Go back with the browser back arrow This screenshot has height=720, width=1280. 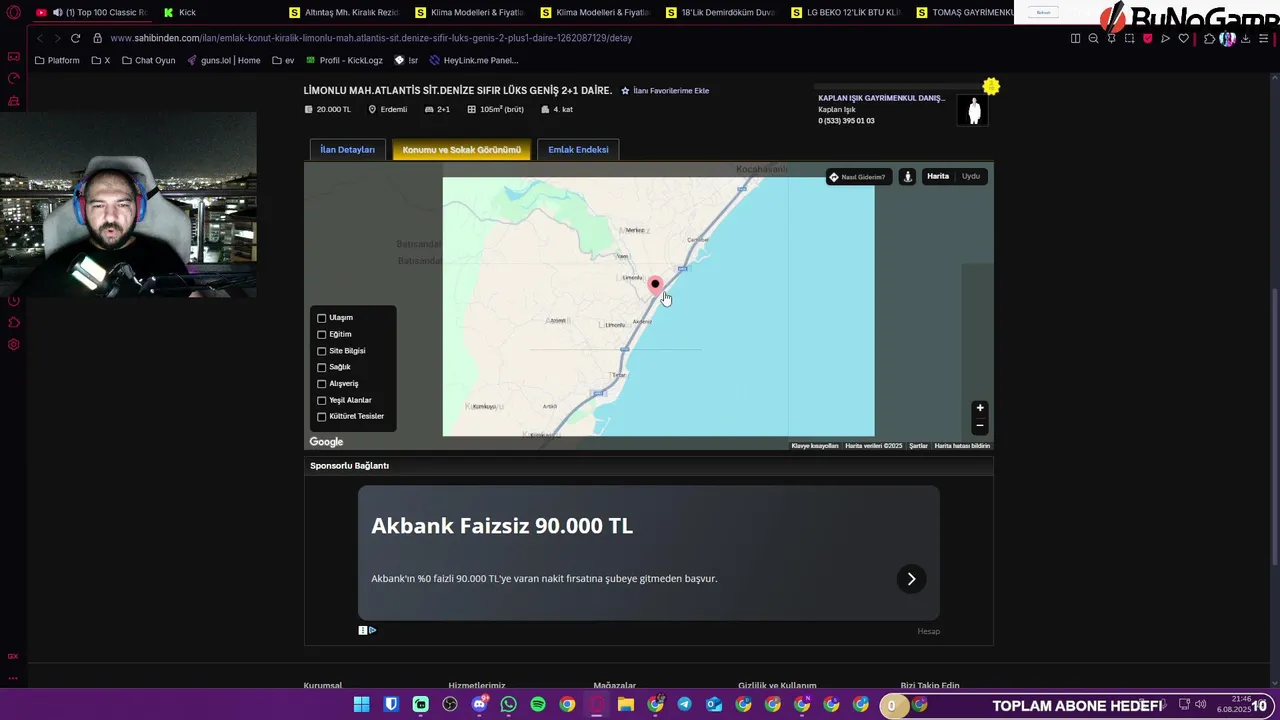pos(39,38)
